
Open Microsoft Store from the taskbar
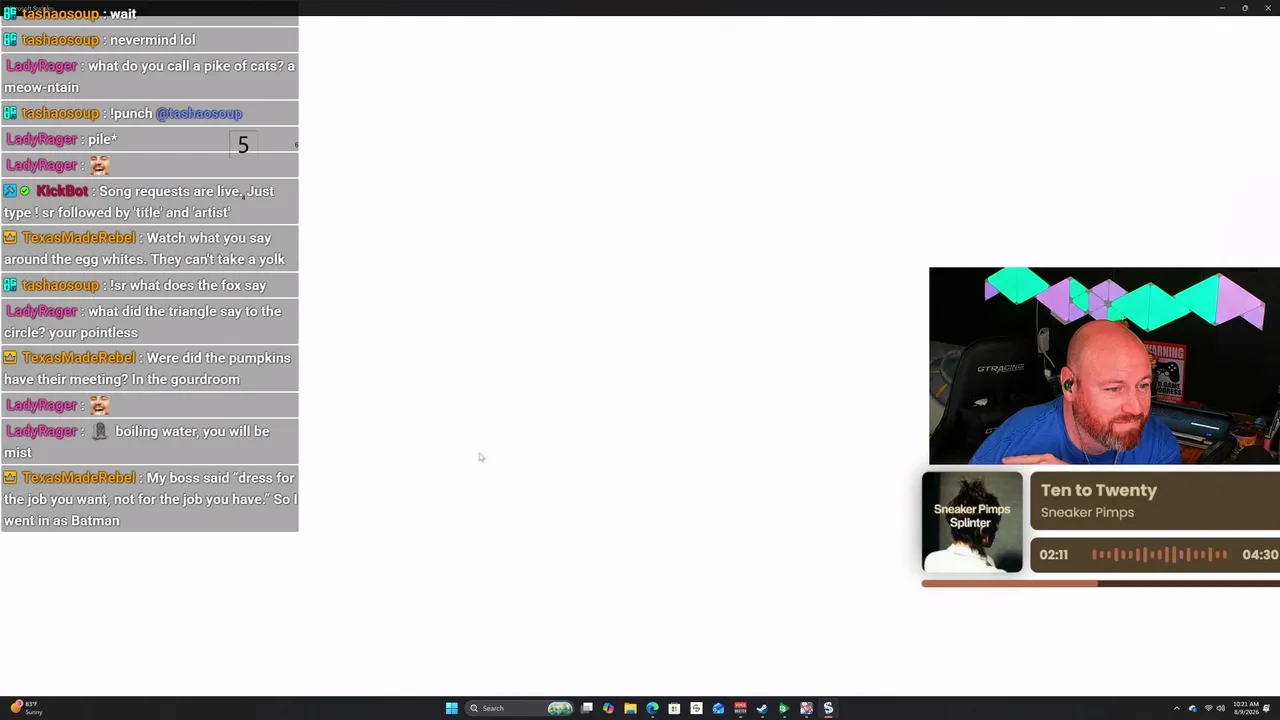[674, 708]
